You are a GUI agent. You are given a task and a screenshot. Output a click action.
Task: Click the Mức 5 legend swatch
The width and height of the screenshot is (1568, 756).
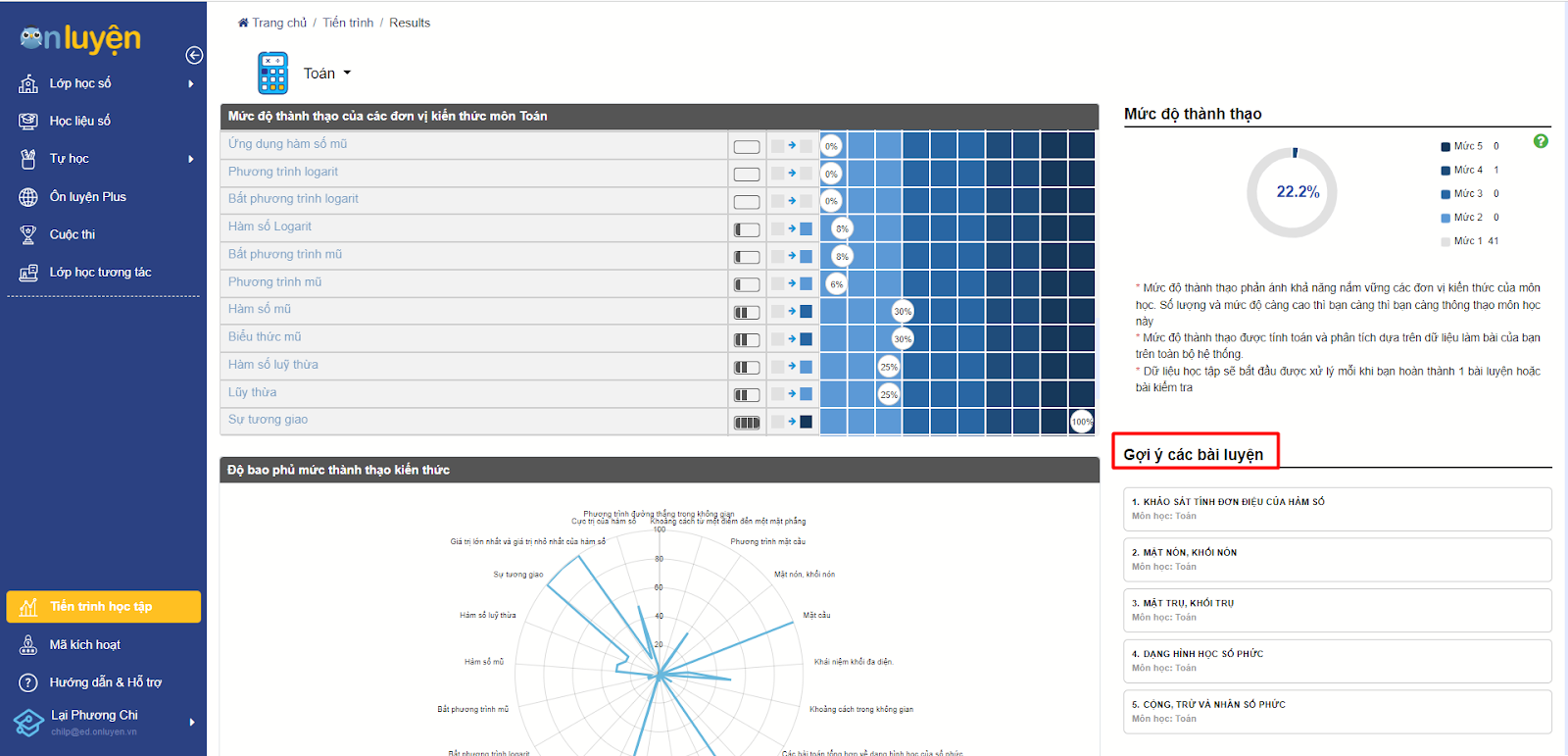click(1445, 146)
